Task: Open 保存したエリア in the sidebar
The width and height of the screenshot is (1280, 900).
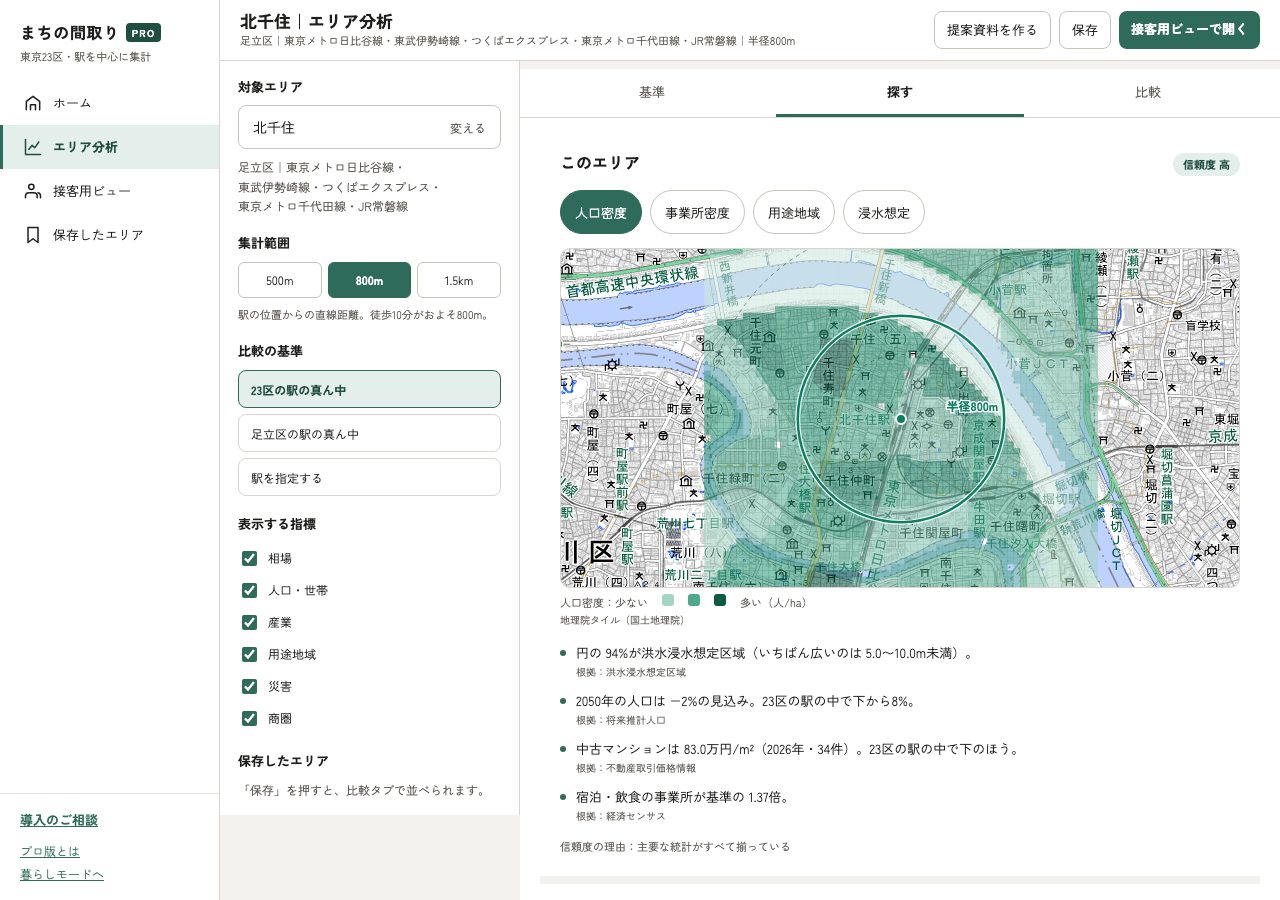Action: (x=109, y=235)
